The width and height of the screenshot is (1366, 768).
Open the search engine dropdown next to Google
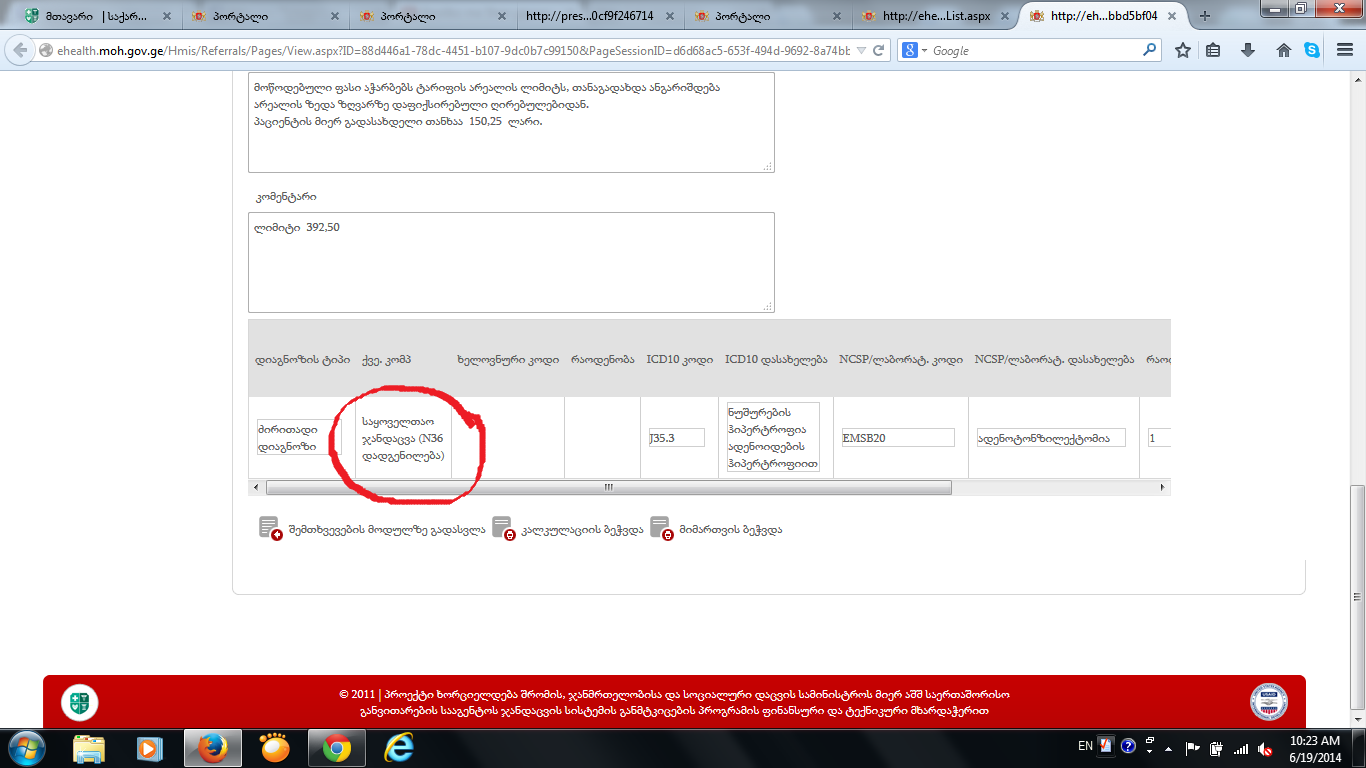click(x=915, y=50)
